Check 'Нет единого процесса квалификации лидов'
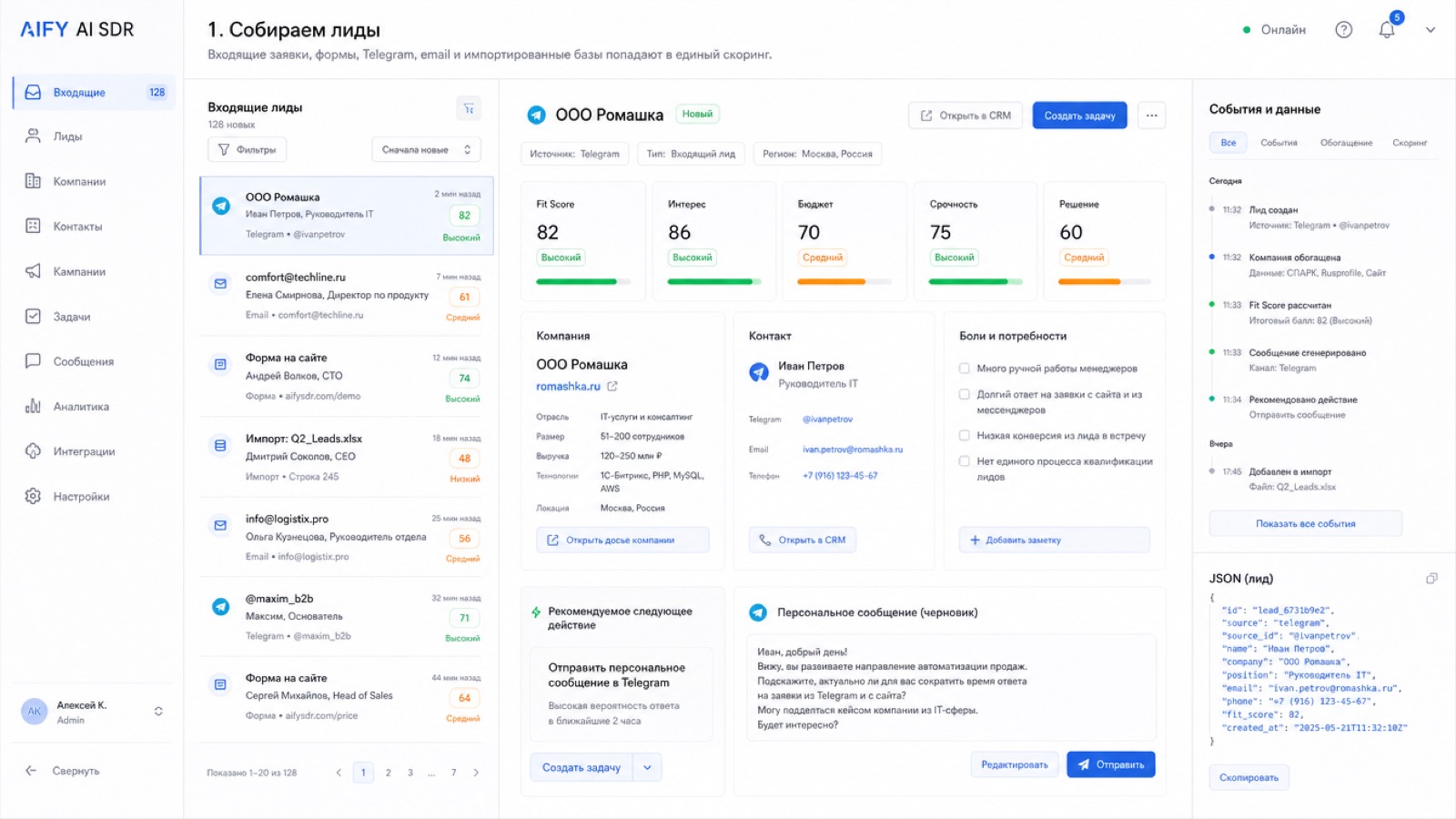The width and height of the screenshot is (1456, 819). point(965,461)
